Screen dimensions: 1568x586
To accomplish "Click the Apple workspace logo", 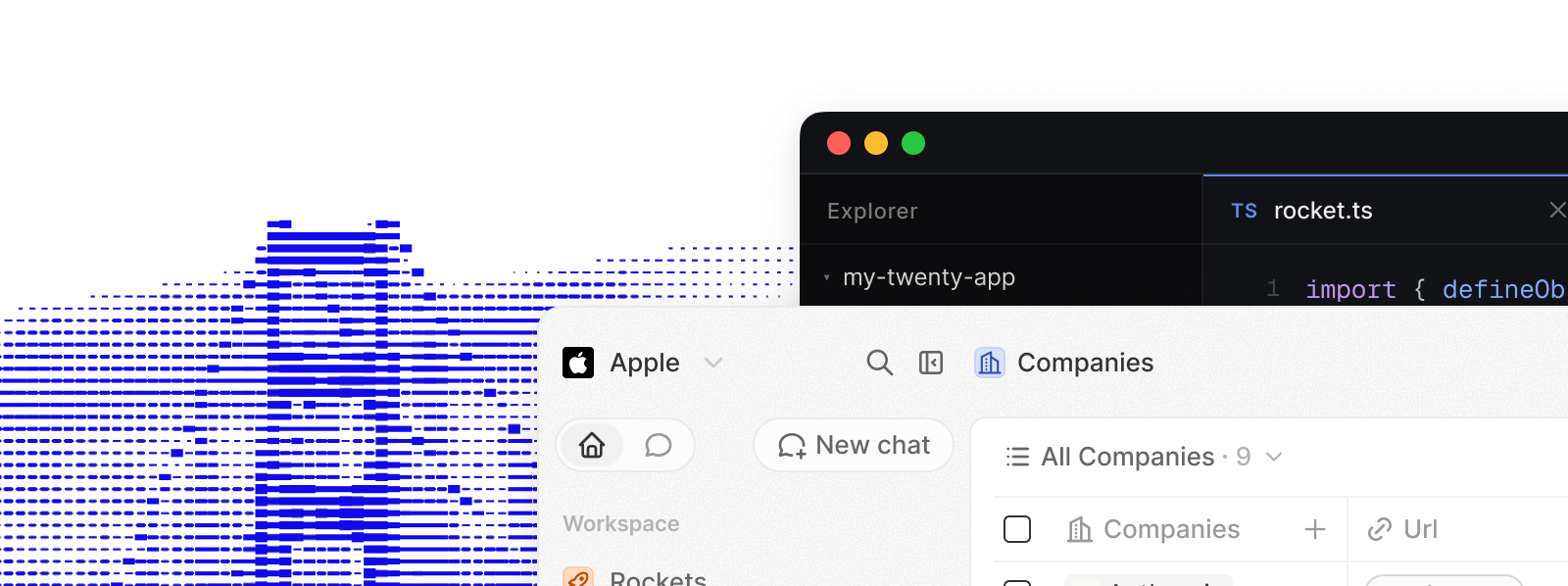I will [578, 363].
